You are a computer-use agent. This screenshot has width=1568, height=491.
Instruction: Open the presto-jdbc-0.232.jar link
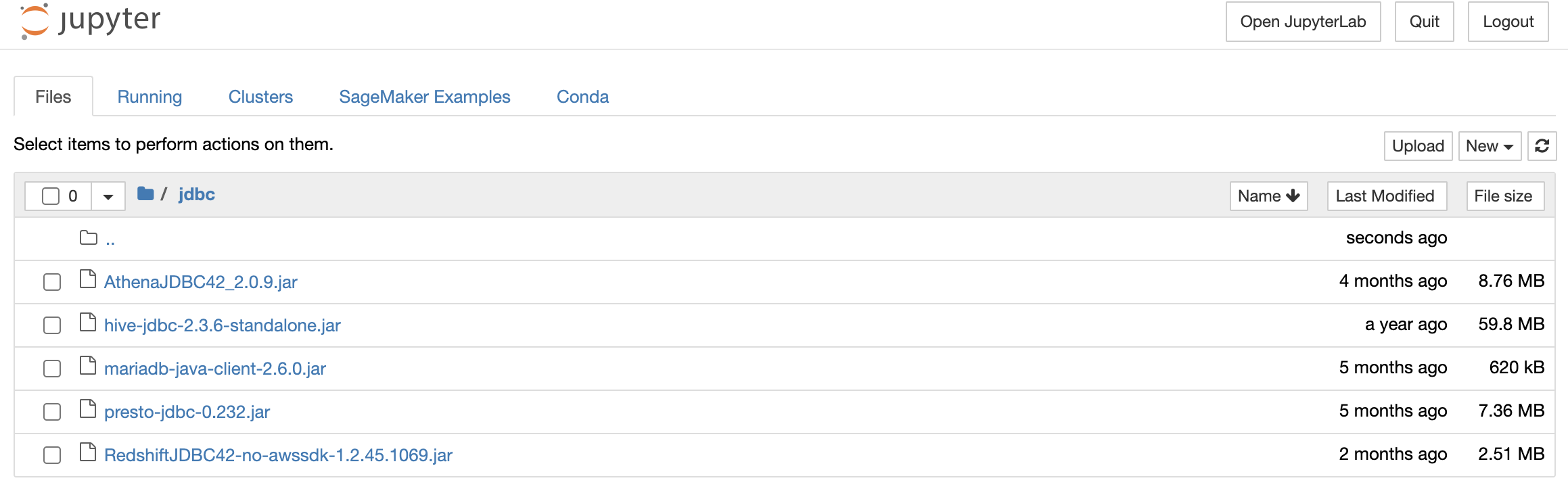pyautogui.click(x=187, y=412)
